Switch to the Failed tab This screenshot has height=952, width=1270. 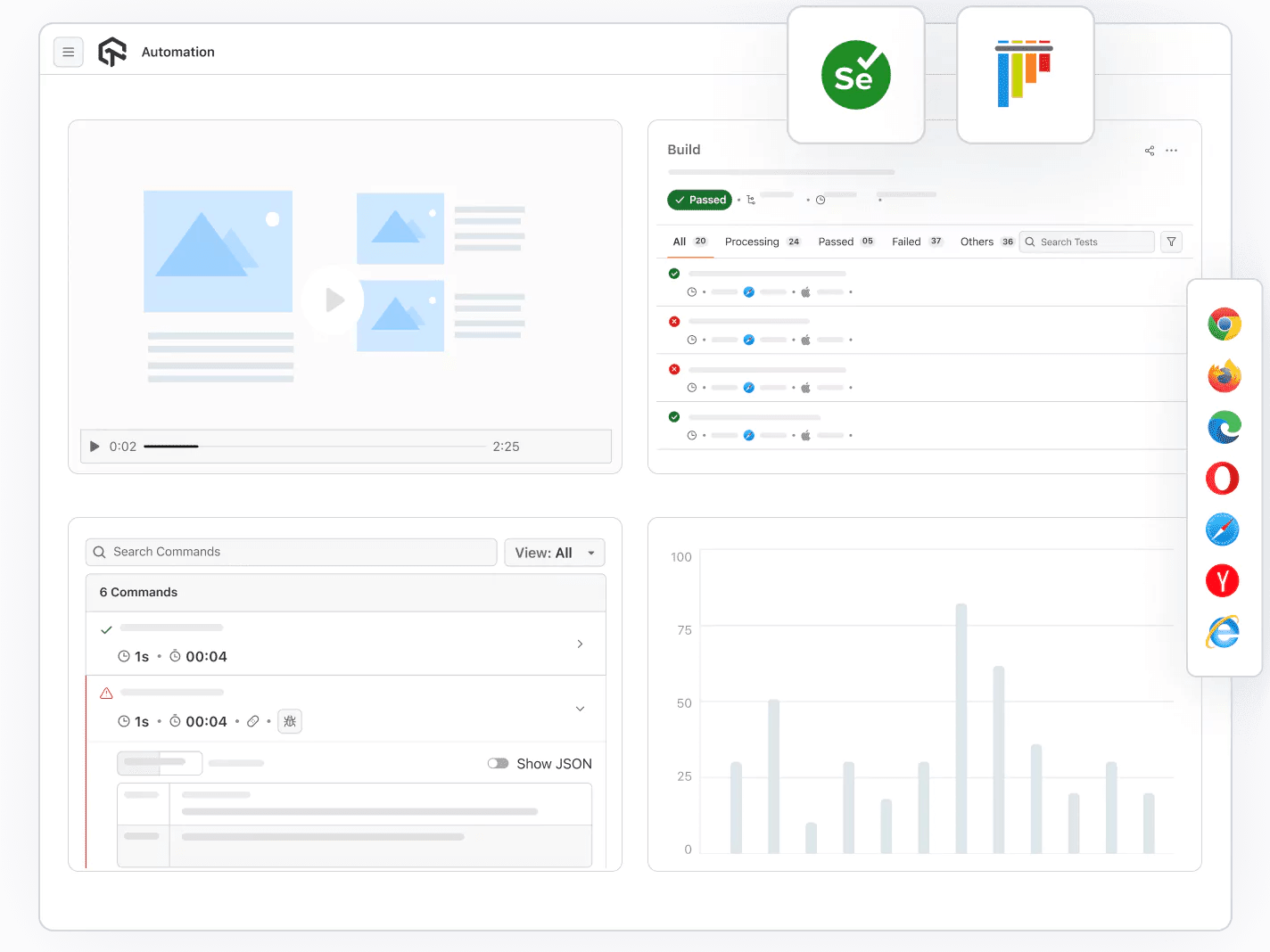pos(905,241)
